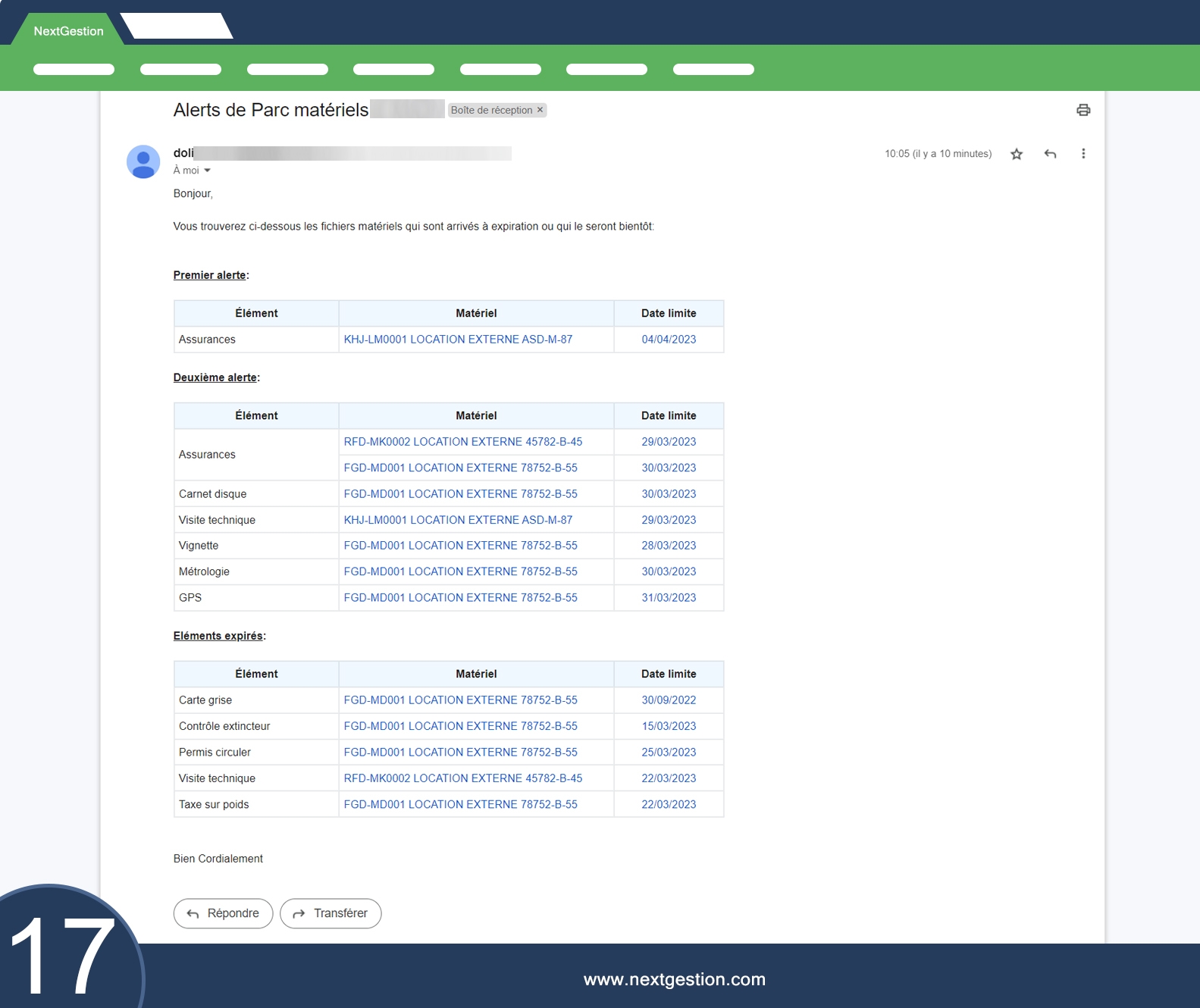Open the Carte grise FGD-MD001 material link
Image resolution: width=1200 pixels, height=1008 pixels.
[460, 700]
